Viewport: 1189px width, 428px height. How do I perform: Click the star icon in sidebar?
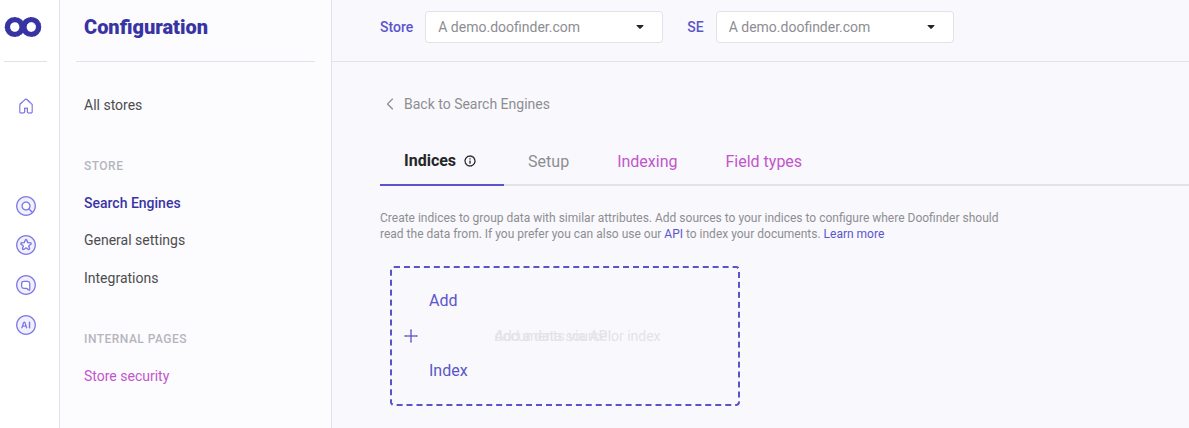(27, 245)
